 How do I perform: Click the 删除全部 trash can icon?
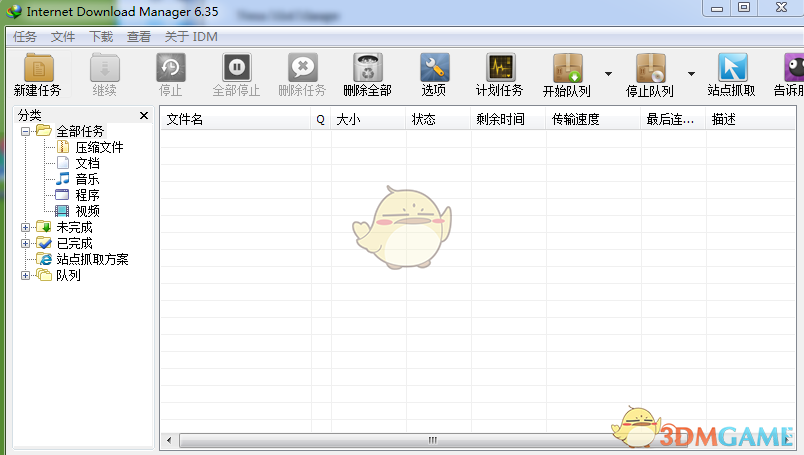click(368, 68)
